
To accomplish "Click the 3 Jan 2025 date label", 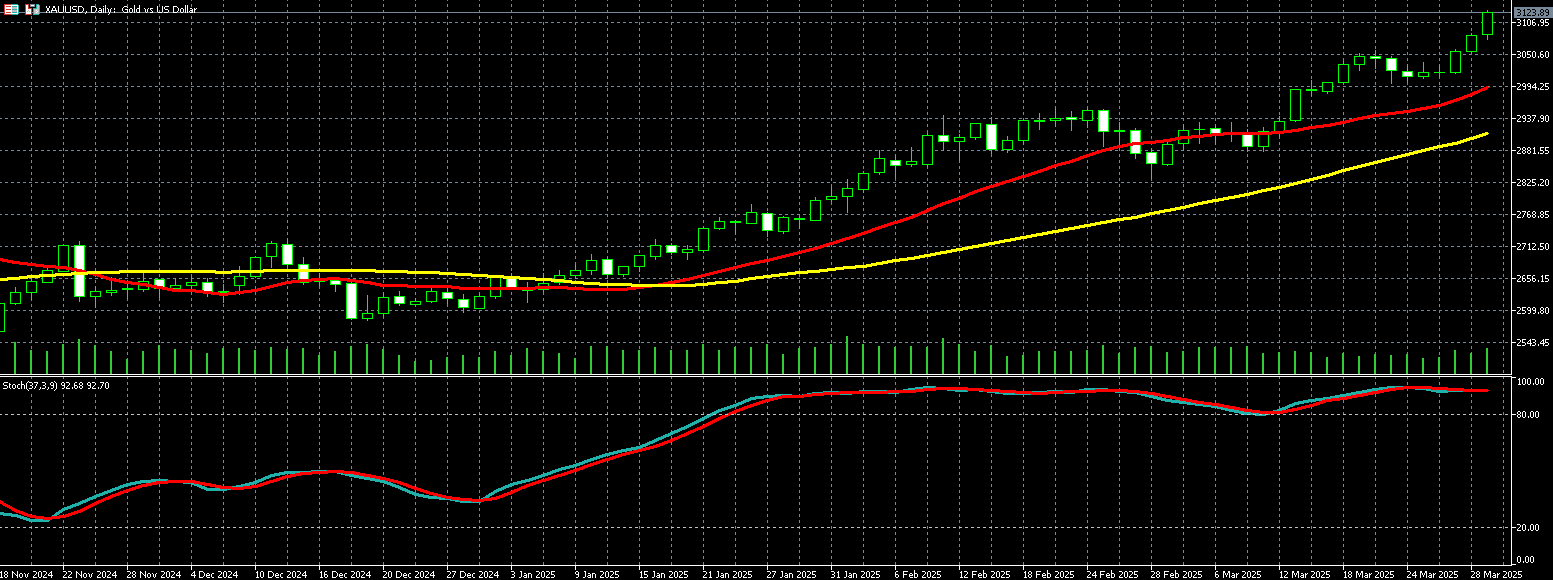I will point(533,574).
